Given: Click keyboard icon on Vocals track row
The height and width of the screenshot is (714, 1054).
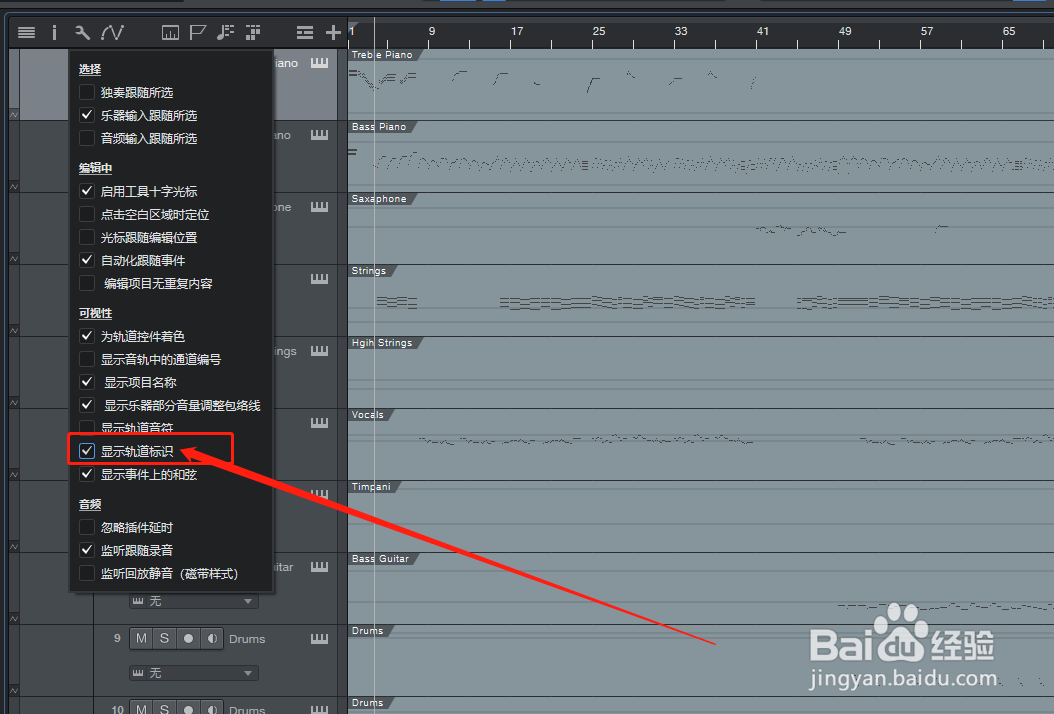Looking at the screenshot, I should [x=319, y=423].
